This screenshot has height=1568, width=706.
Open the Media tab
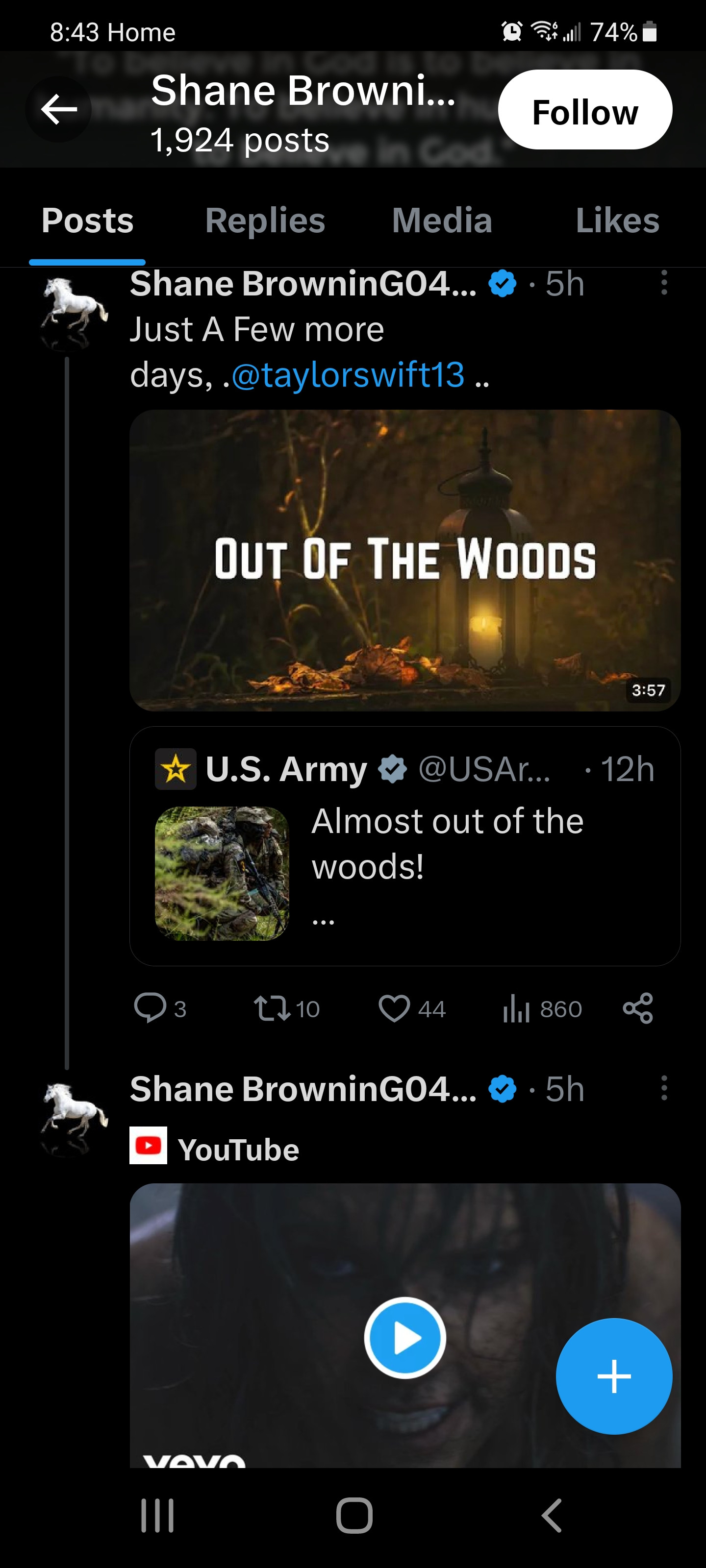(x=442, y=220)
